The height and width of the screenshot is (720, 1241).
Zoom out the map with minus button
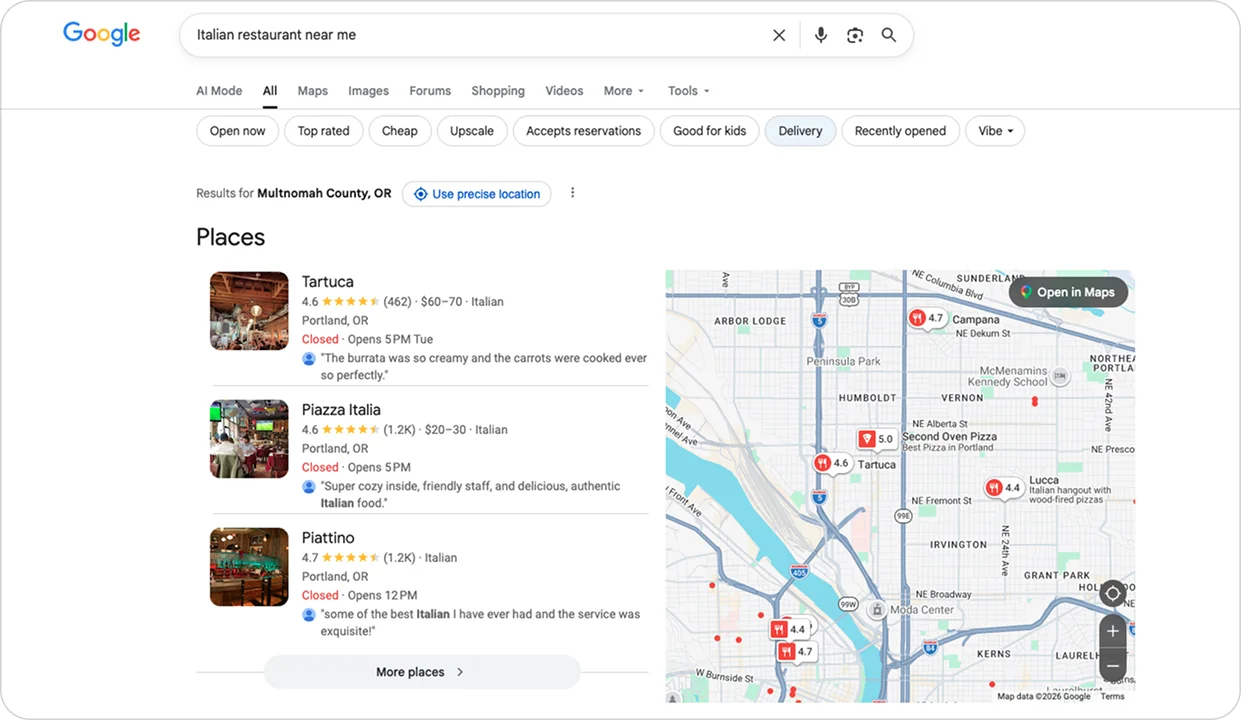coord(1113,665)
